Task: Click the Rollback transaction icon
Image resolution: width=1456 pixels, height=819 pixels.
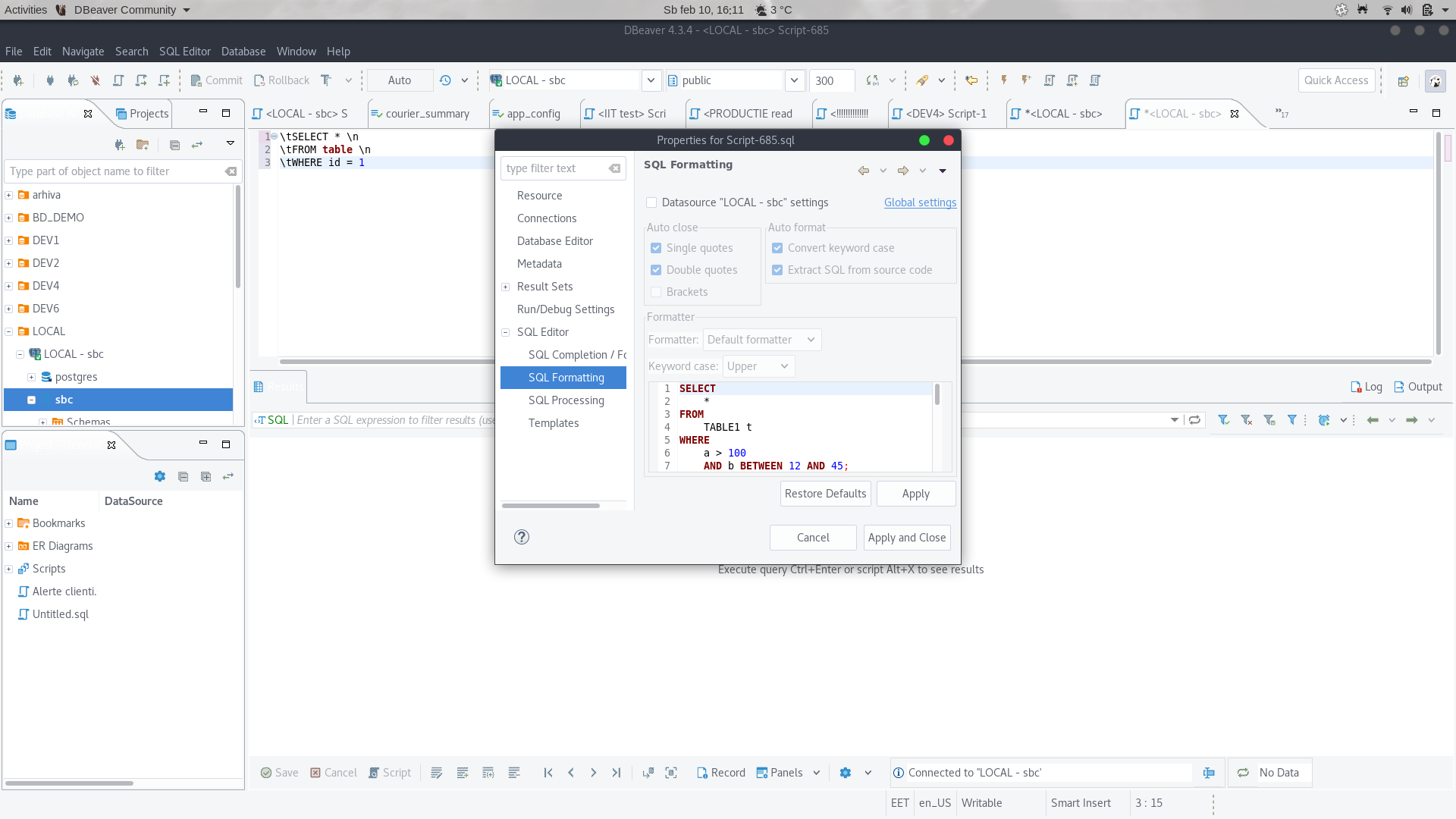Action: (281, 80)
